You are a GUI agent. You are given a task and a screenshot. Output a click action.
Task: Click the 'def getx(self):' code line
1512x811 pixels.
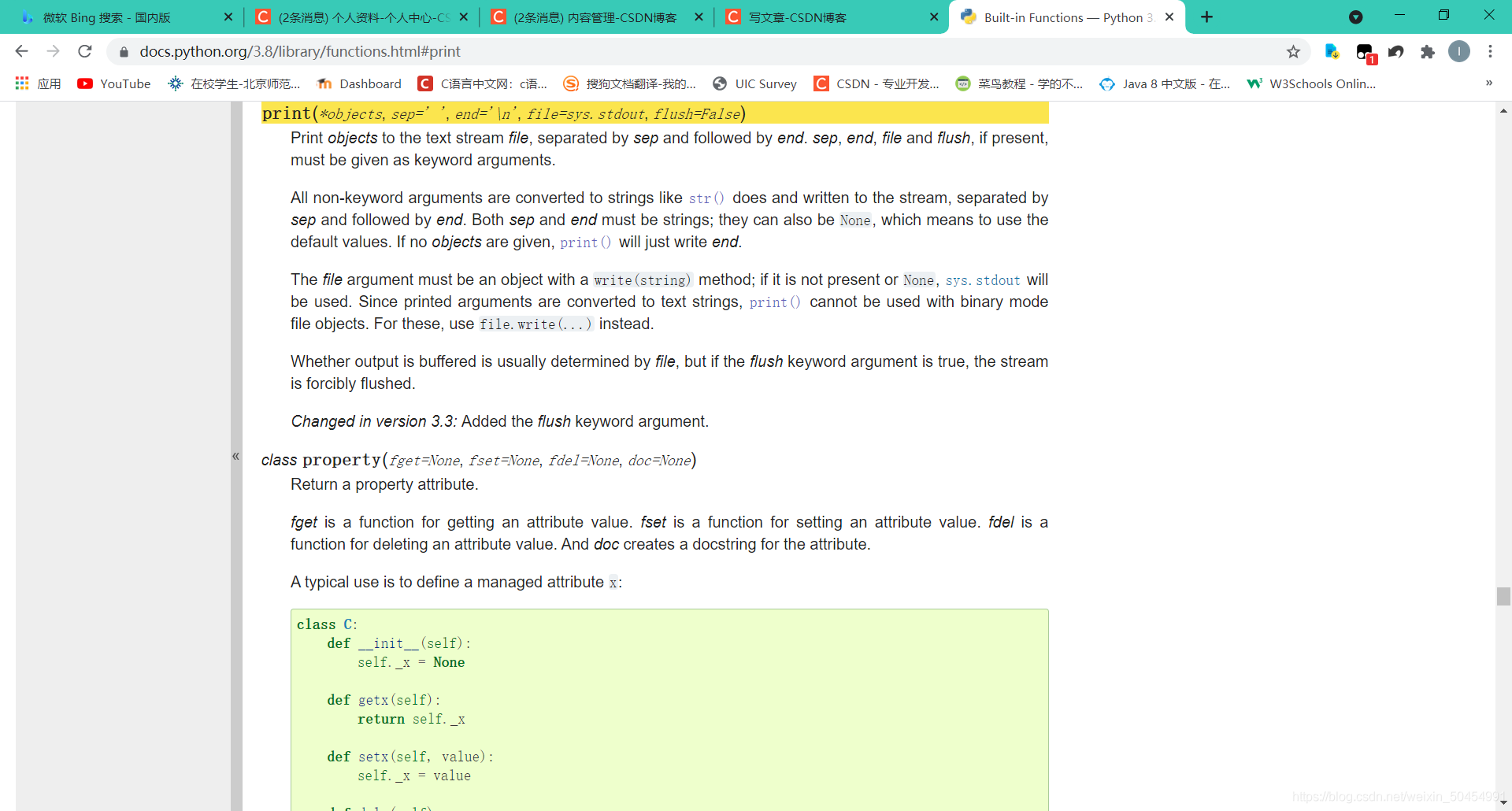pyautogui.click(x=384, y=700)
